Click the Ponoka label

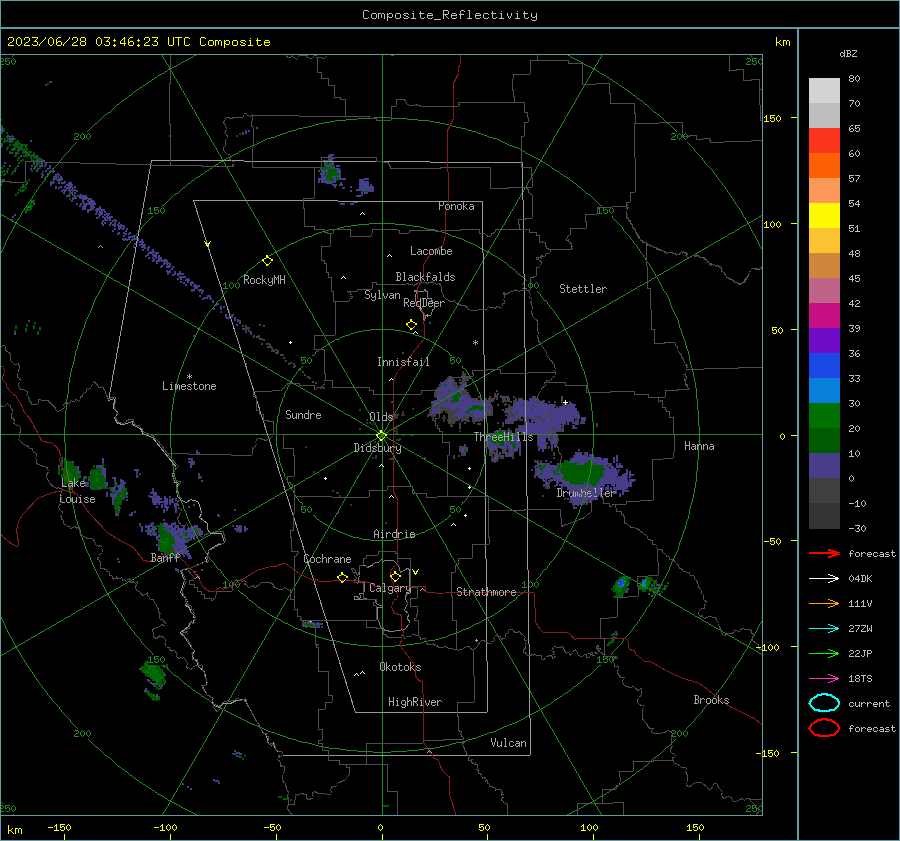click(456, 206)
